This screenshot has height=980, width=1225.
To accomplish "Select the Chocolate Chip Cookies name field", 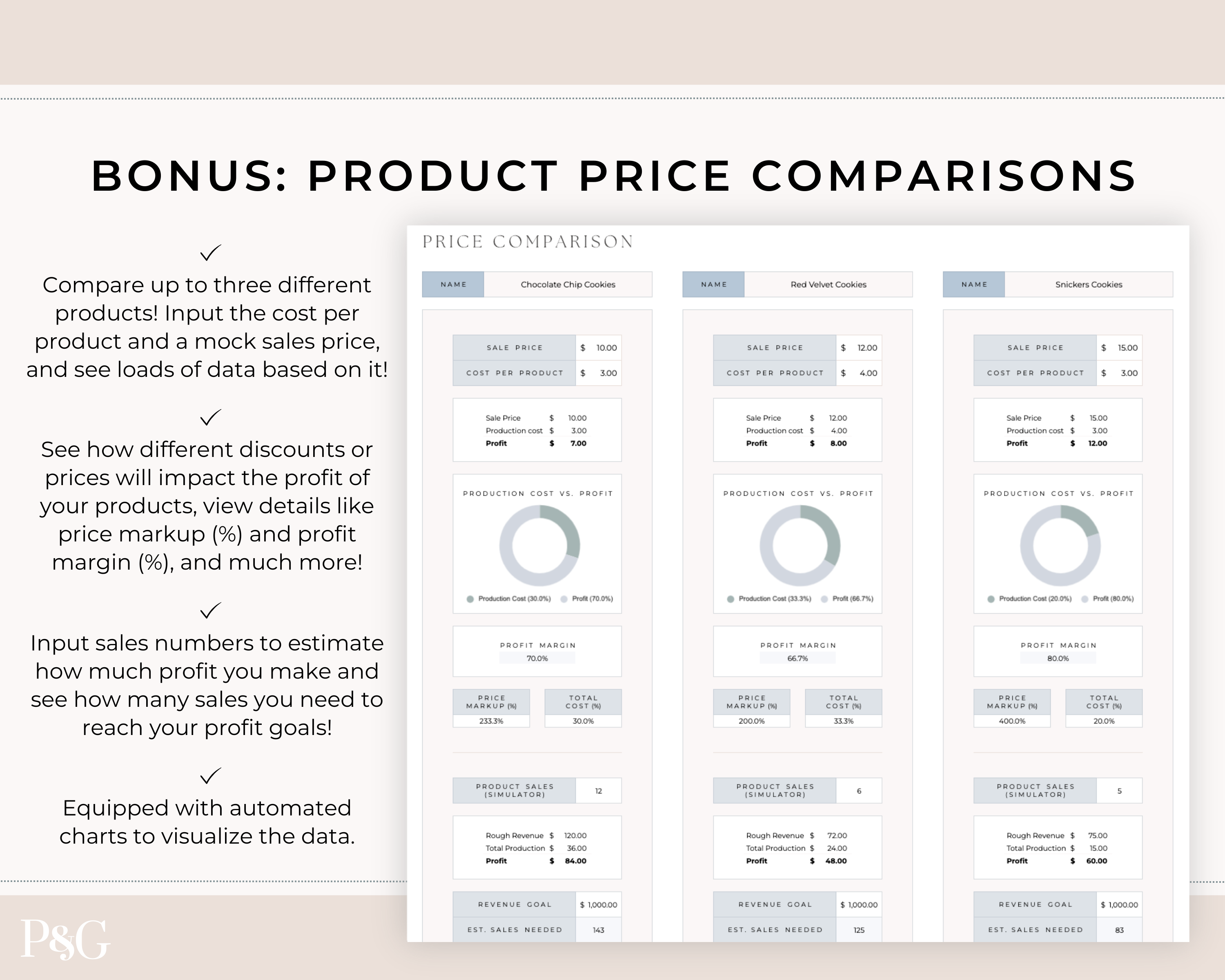I will (568, 284).
